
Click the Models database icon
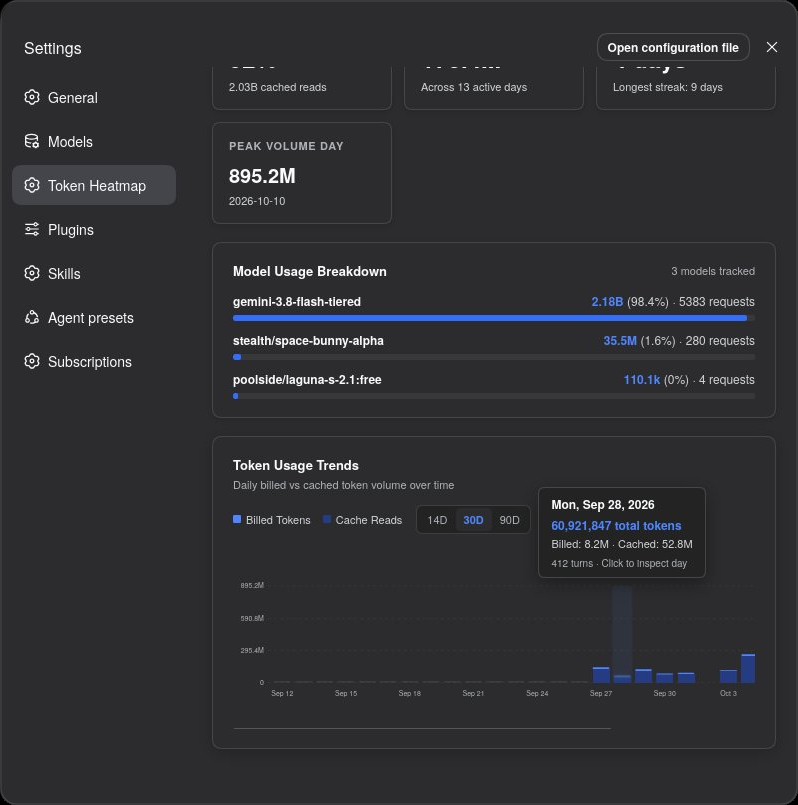(x=32, y=141)
